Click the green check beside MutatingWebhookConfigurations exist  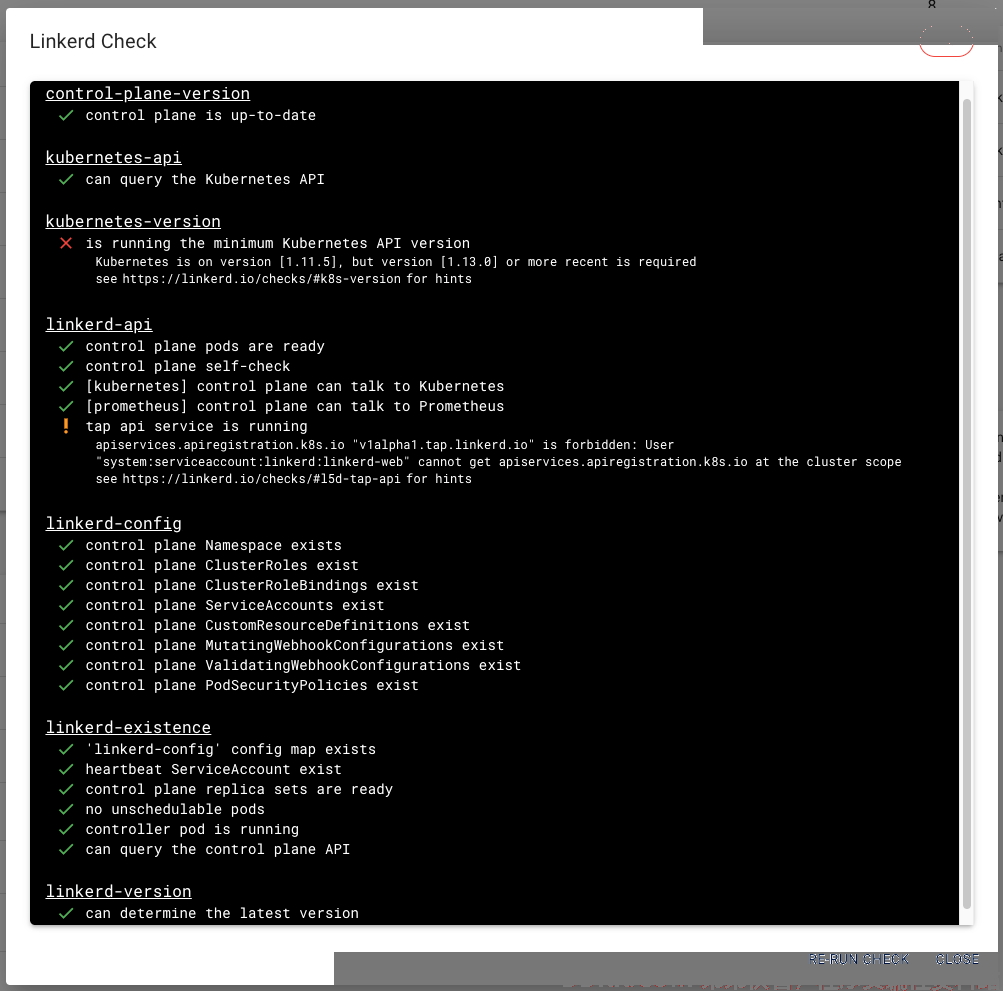(x=66, y=646)
